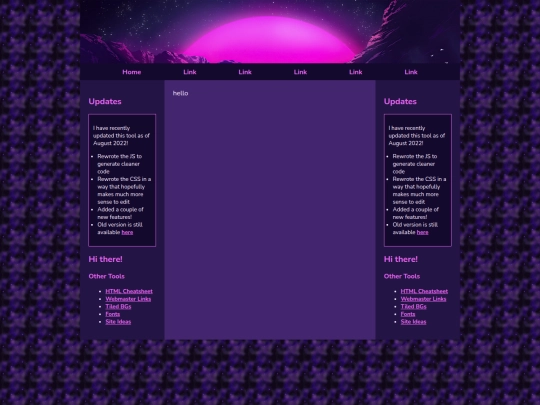The height and width of the screenshot is (405, 540).
Task: Open the 'here' link in right Updates box
Action: pos(423,232)
